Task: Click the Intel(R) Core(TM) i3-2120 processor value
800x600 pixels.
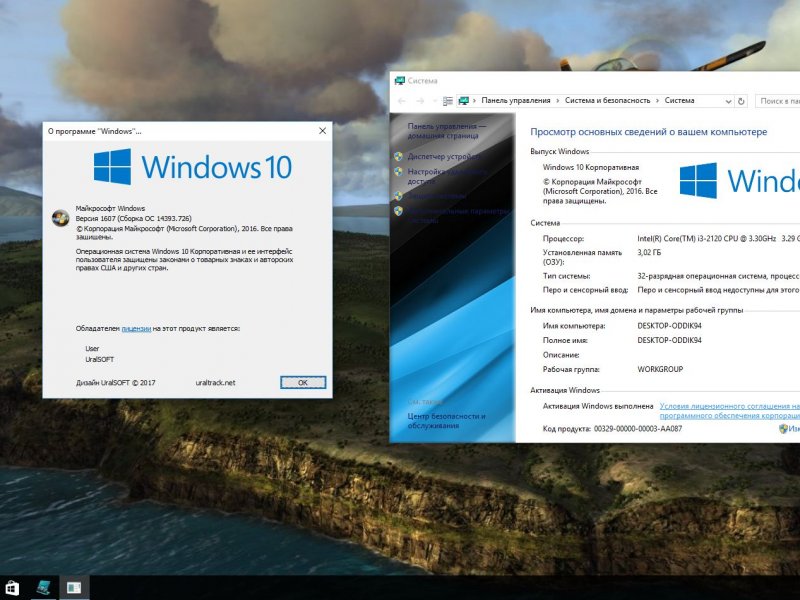Action: point(707,238)
